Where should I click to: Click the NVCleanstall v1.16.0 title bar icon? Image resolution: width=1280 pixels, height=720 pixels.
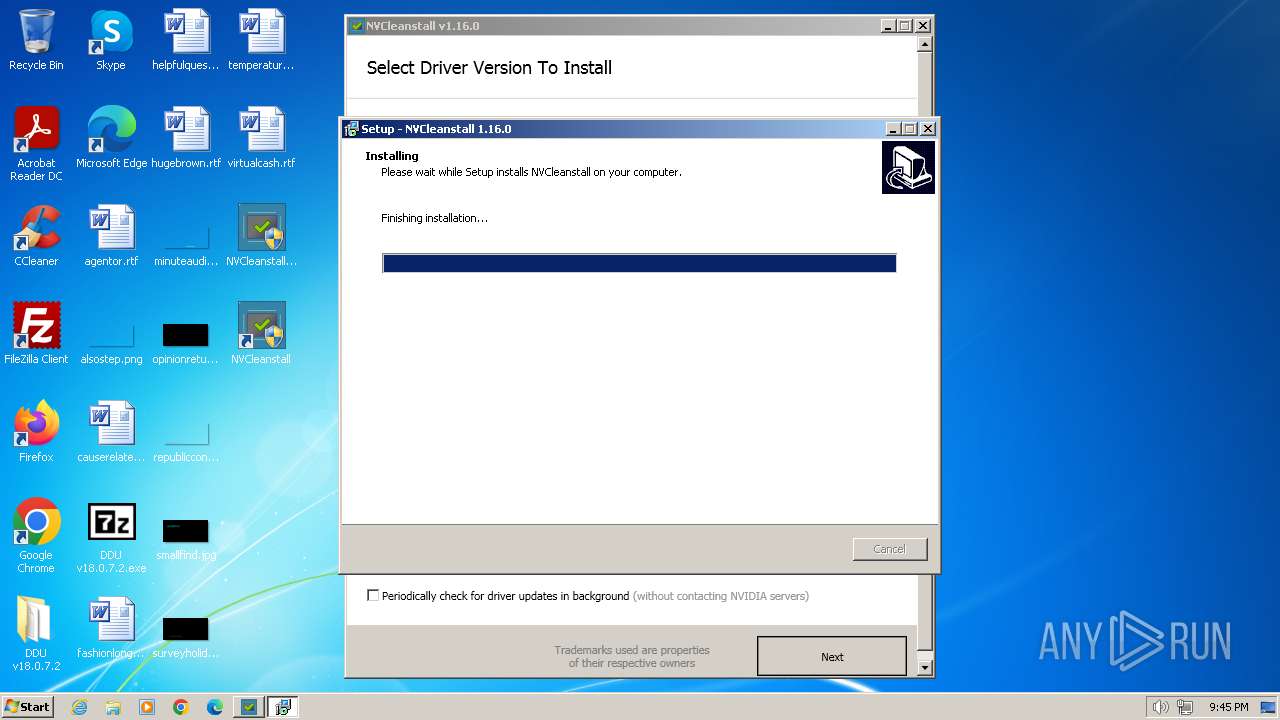point(356,26)
